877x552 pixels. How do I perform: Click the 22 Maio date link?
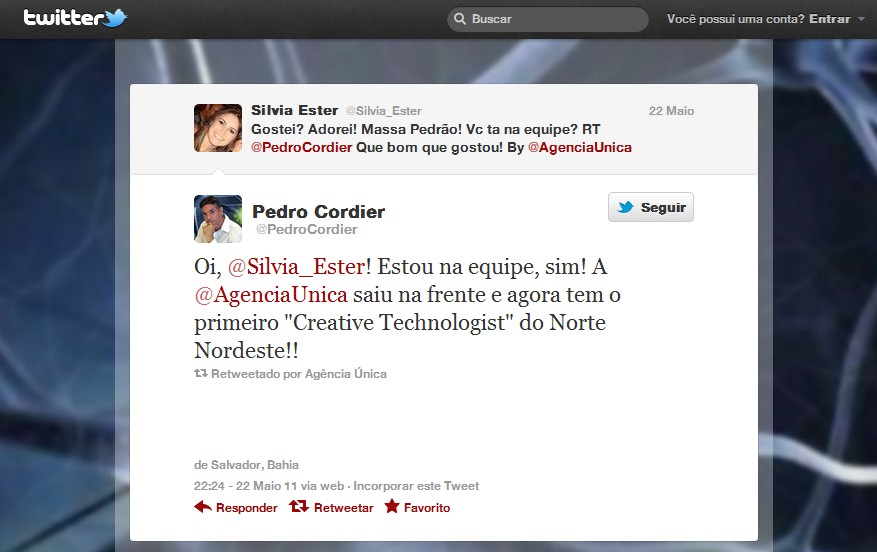click(x=671, y=111)
